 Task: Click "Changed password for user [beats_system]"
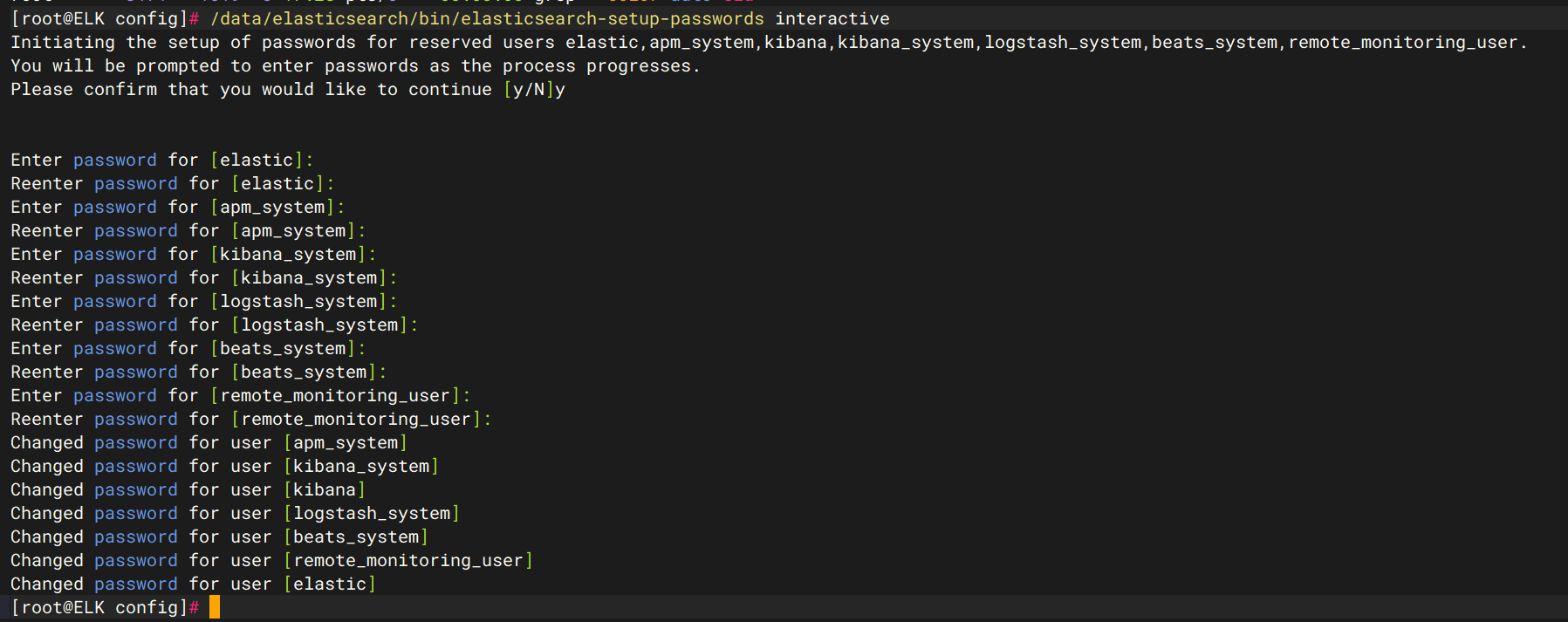[219, 537]
